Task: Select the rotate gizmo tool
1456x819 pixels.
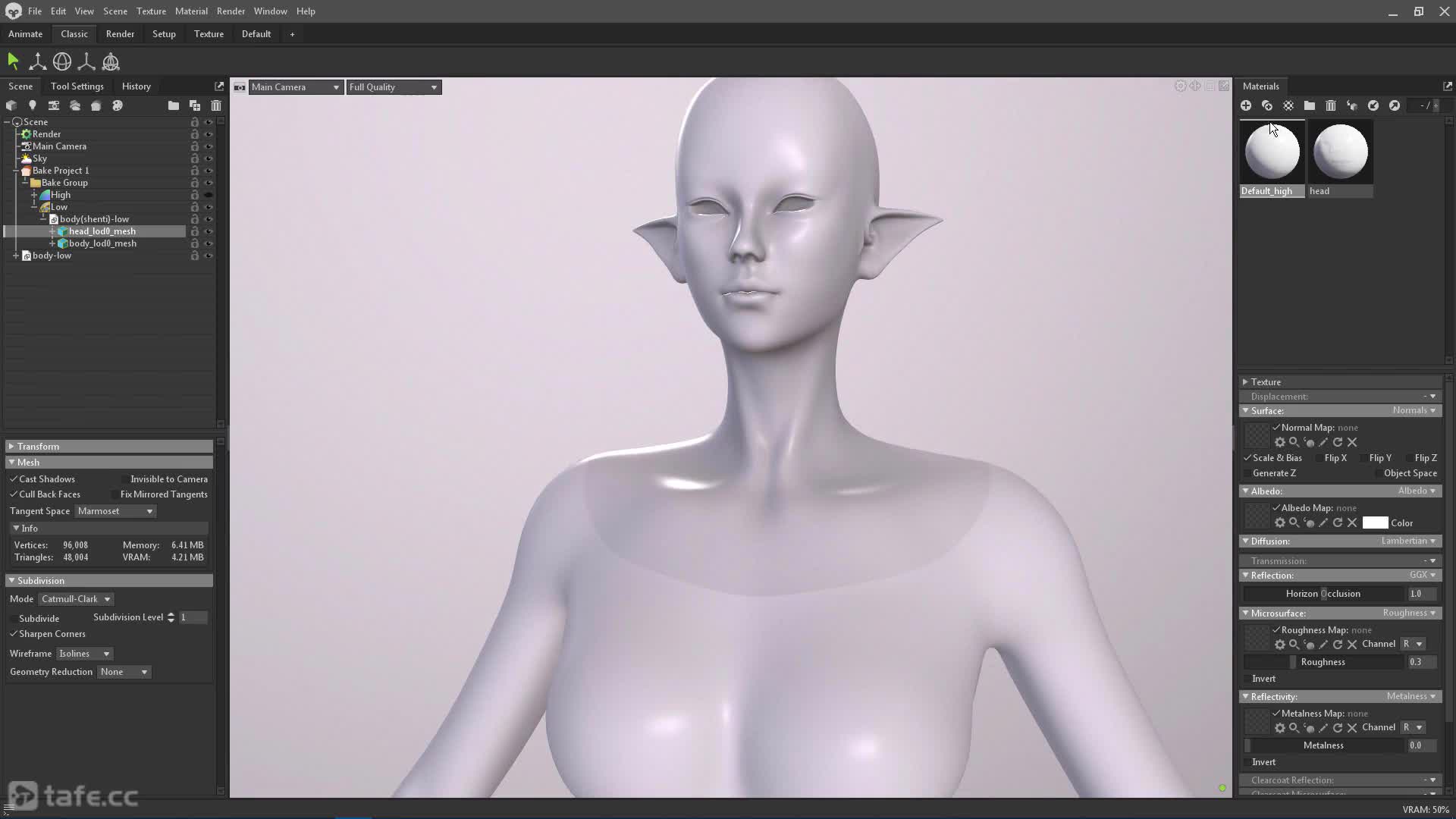Action: [62, 61]
